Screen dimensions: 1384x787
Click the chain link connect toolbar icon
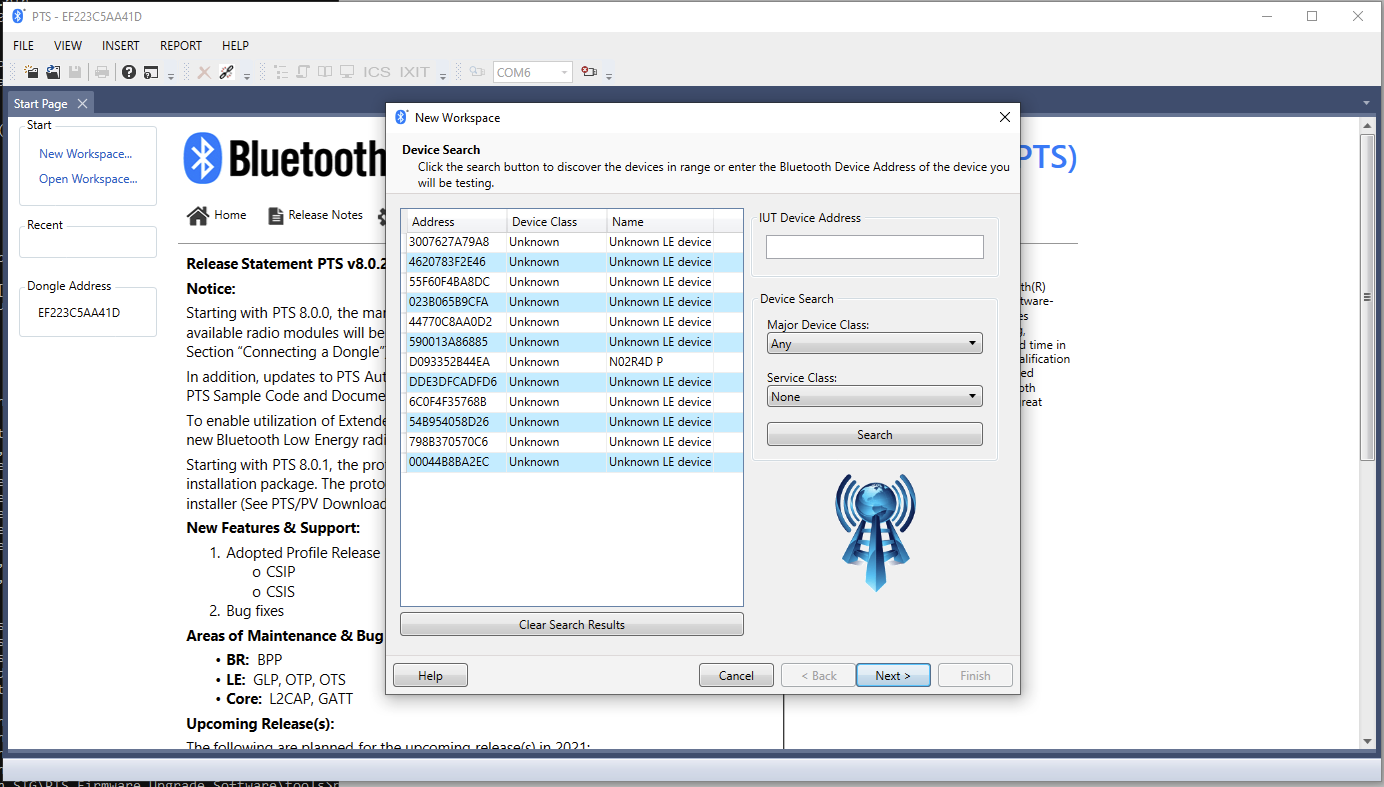tap(226, 72)
